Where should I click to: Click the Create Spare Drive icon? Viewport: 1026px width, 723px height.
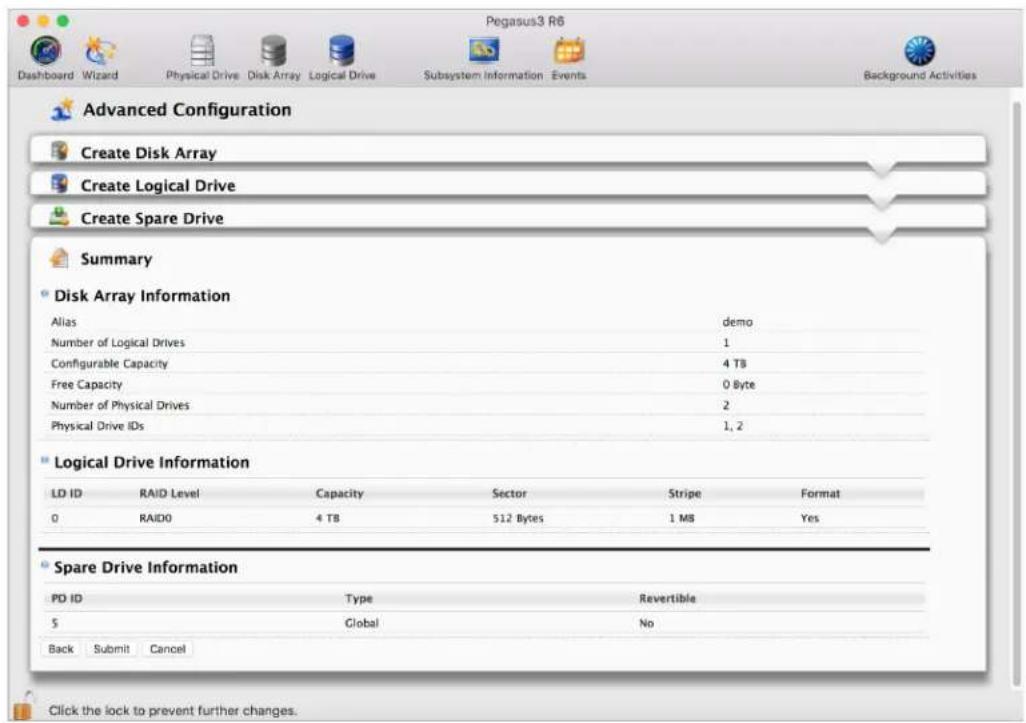(x=60, y=217)
